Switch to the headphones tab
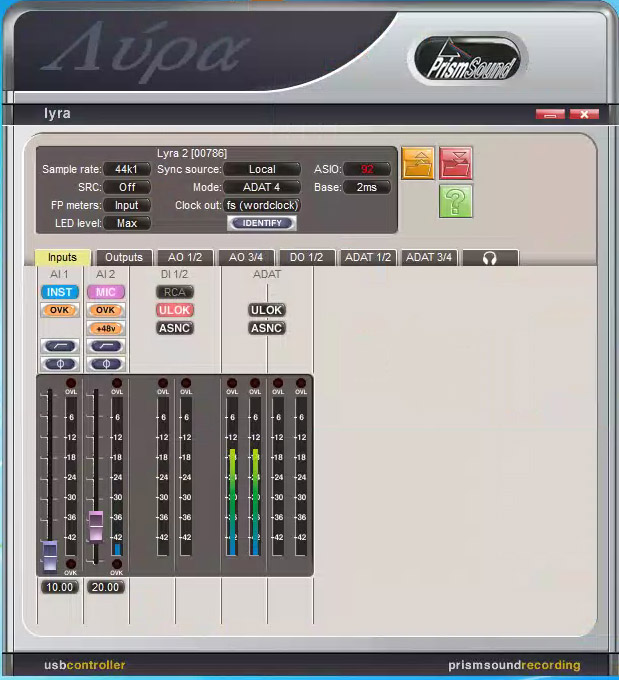Viewport: 619px width, 680px height. click(x=490, y=258)
